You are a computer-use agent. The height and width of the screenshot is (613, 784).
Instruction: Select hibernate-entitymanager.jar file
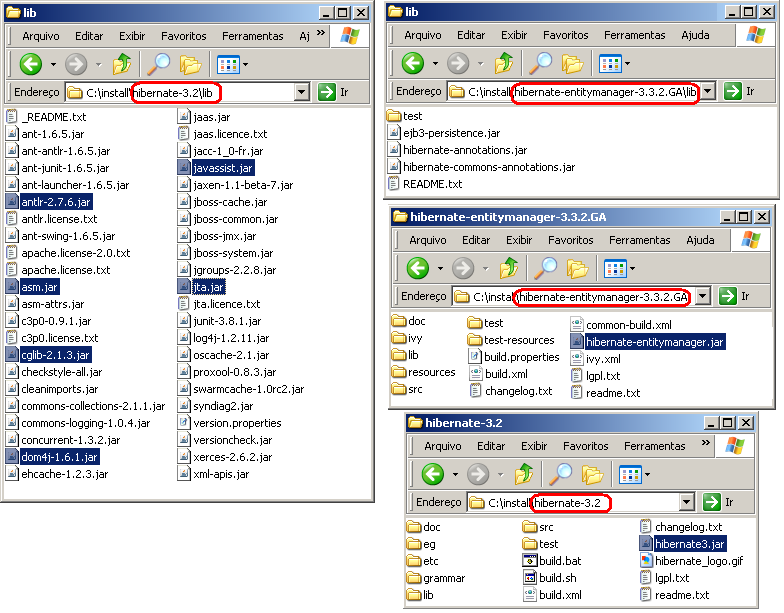(648, 342)
